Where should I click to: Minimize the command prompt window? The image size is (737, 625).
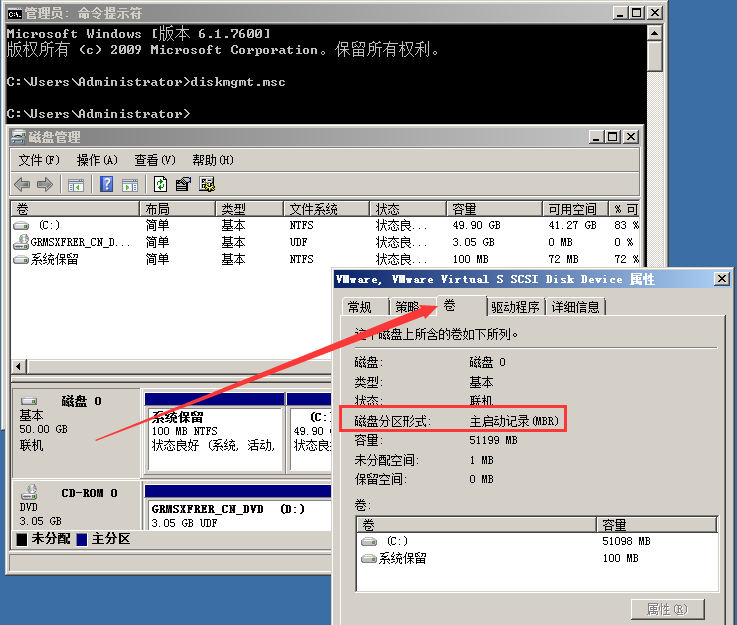[620, 13]
